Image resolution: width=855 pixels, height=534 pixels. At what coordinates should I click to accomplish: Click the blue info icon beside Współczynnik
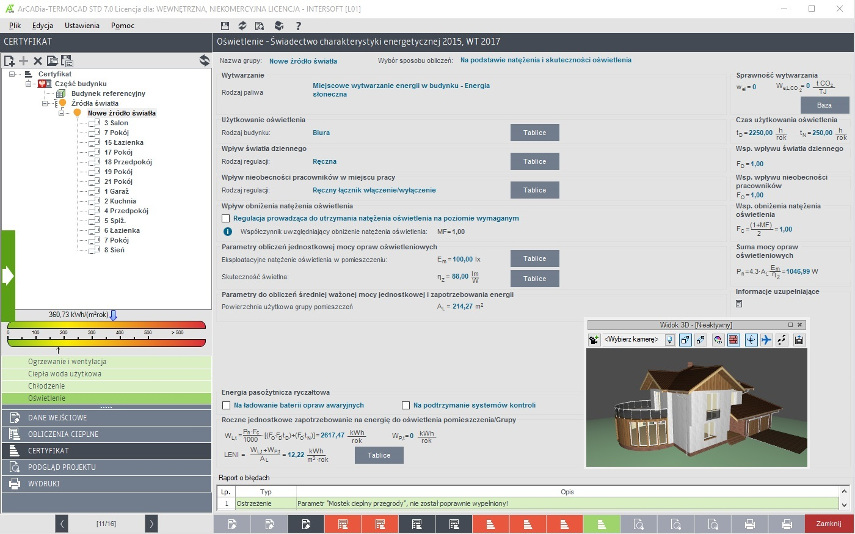[x=228, y=231]
